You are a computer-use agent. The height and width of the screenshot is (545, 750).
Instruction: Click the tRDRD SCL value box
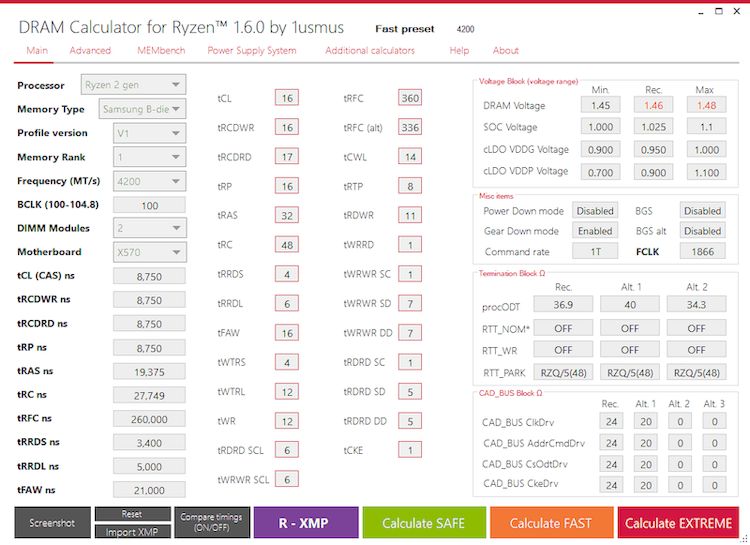287,450
